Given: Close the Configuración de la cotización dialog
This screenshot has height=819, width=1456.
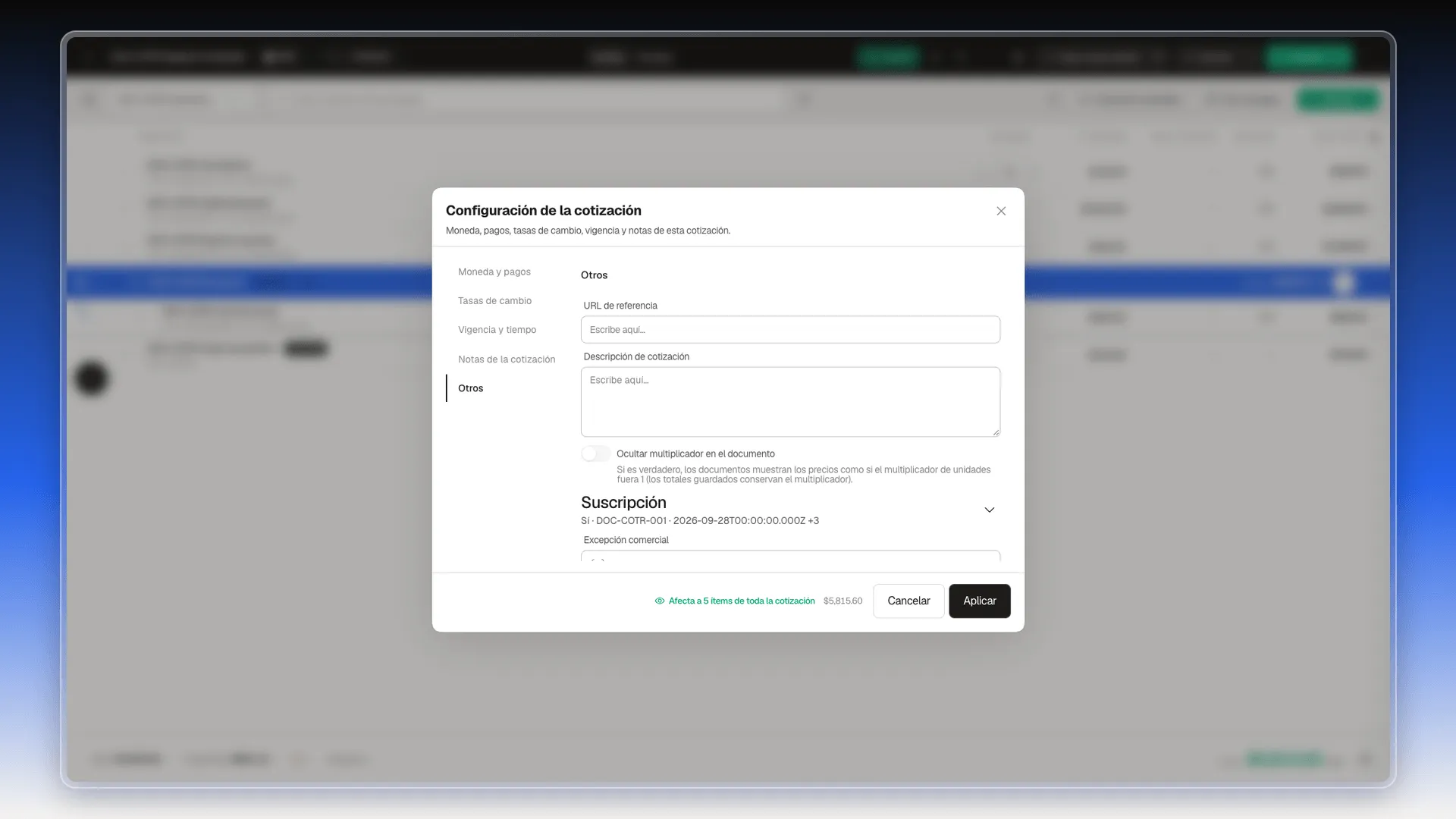Looking at the screenshot, I should pyautogui.click(x=1001, y=211).
